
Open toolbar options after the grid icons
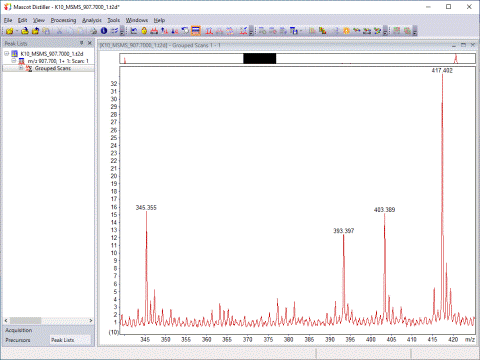(x=415, y=31)
